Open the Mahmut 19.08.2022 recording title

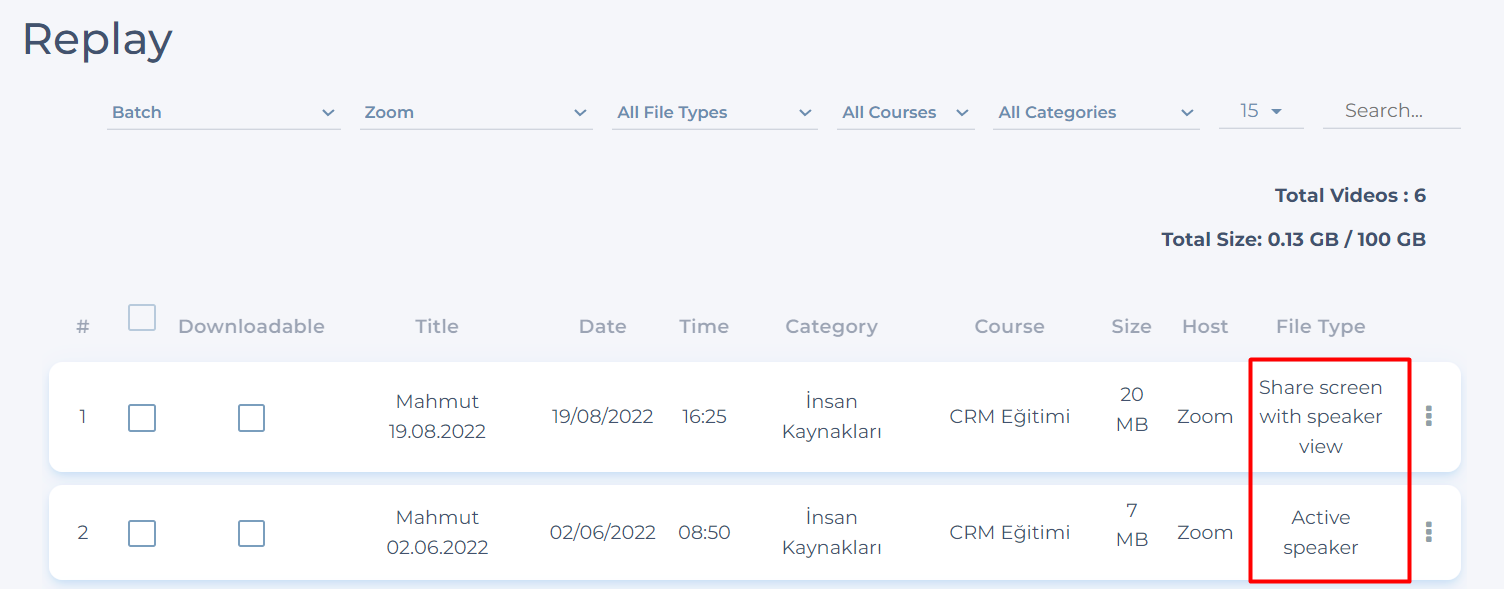click(x=437, y=416)
